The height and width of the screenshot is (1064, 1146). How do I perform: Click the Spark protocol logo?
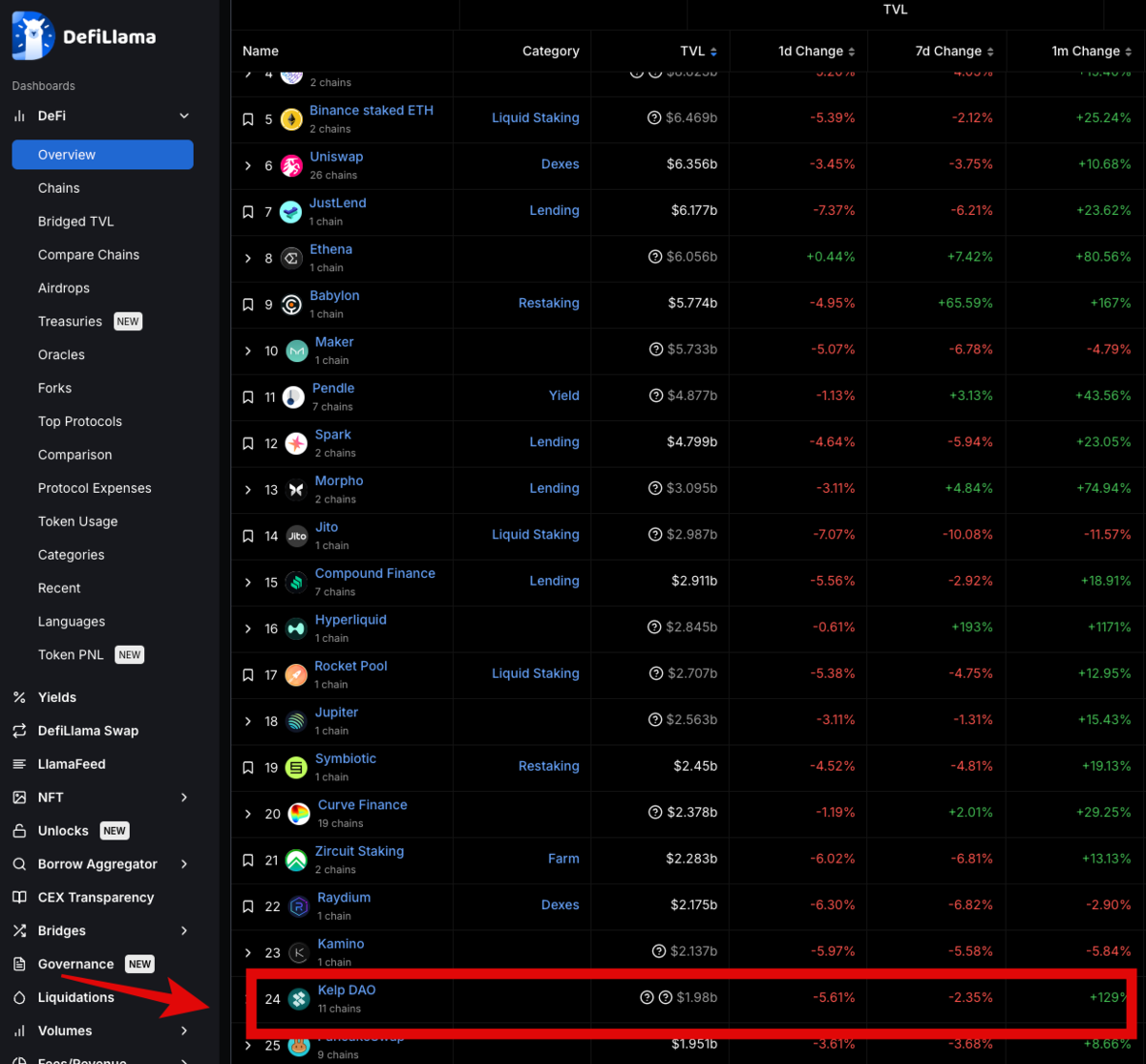297,444
